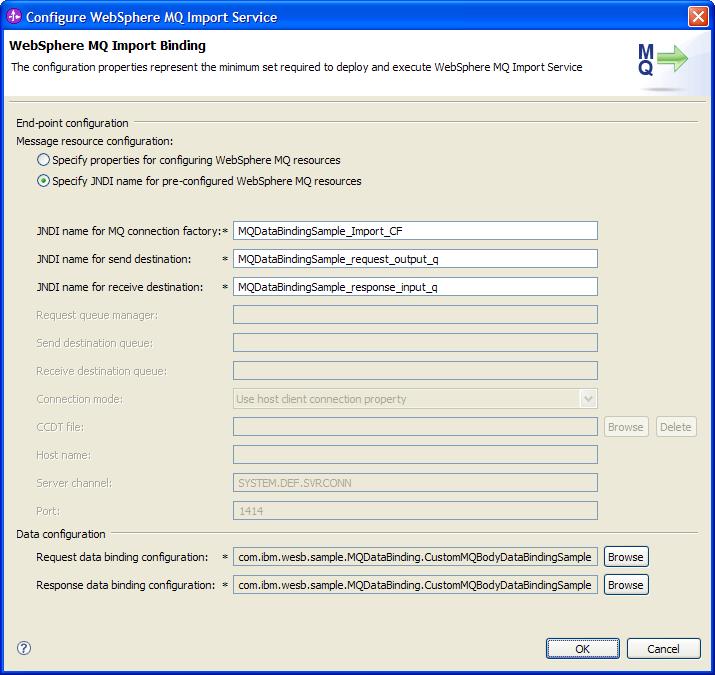Click the 'Host name:' label
Screen dimensions: 715x675
coord(63,455)
